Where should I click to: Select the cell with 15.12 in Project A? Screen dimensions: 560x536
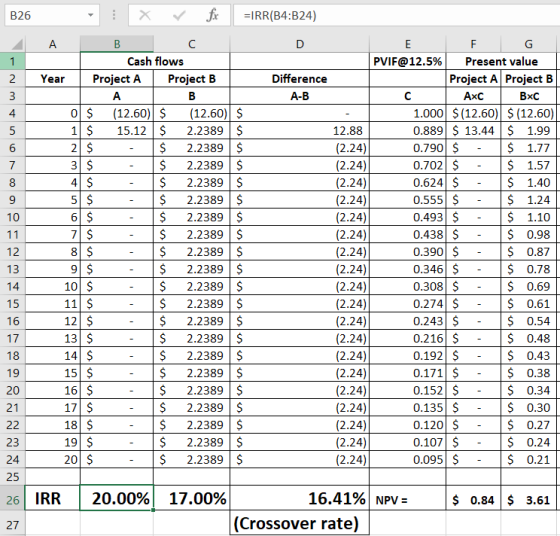point(117,131)
